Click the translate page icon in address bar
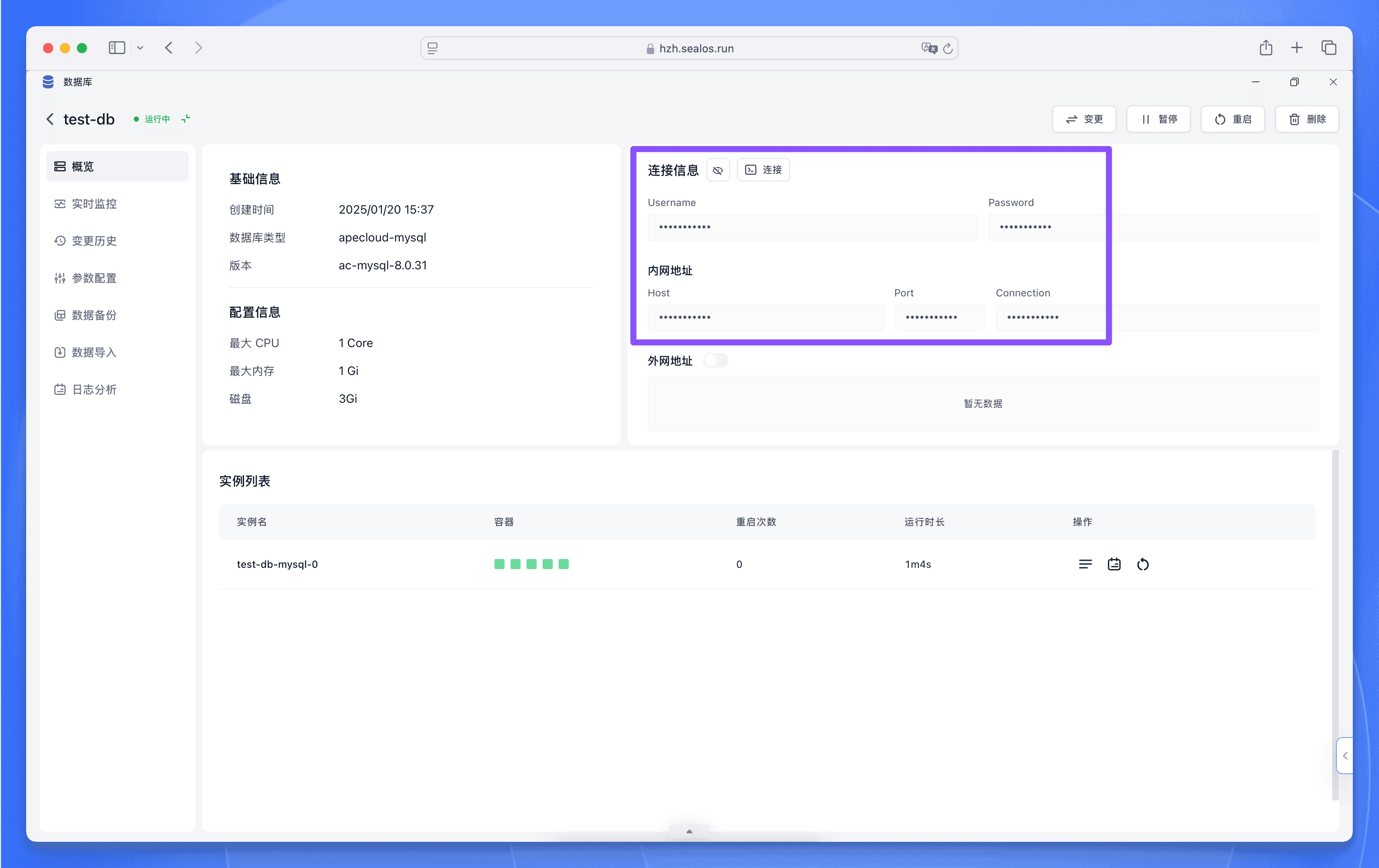 [929, 48]
